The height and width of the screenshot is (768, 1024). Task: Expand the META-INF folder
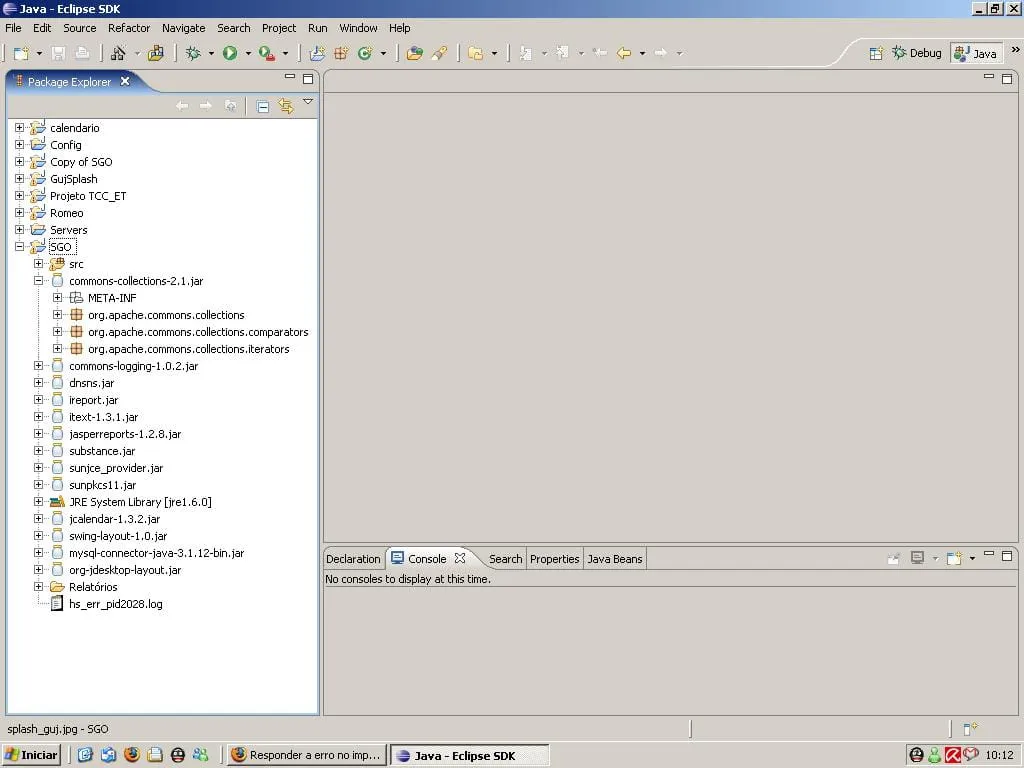click(57, 297)
